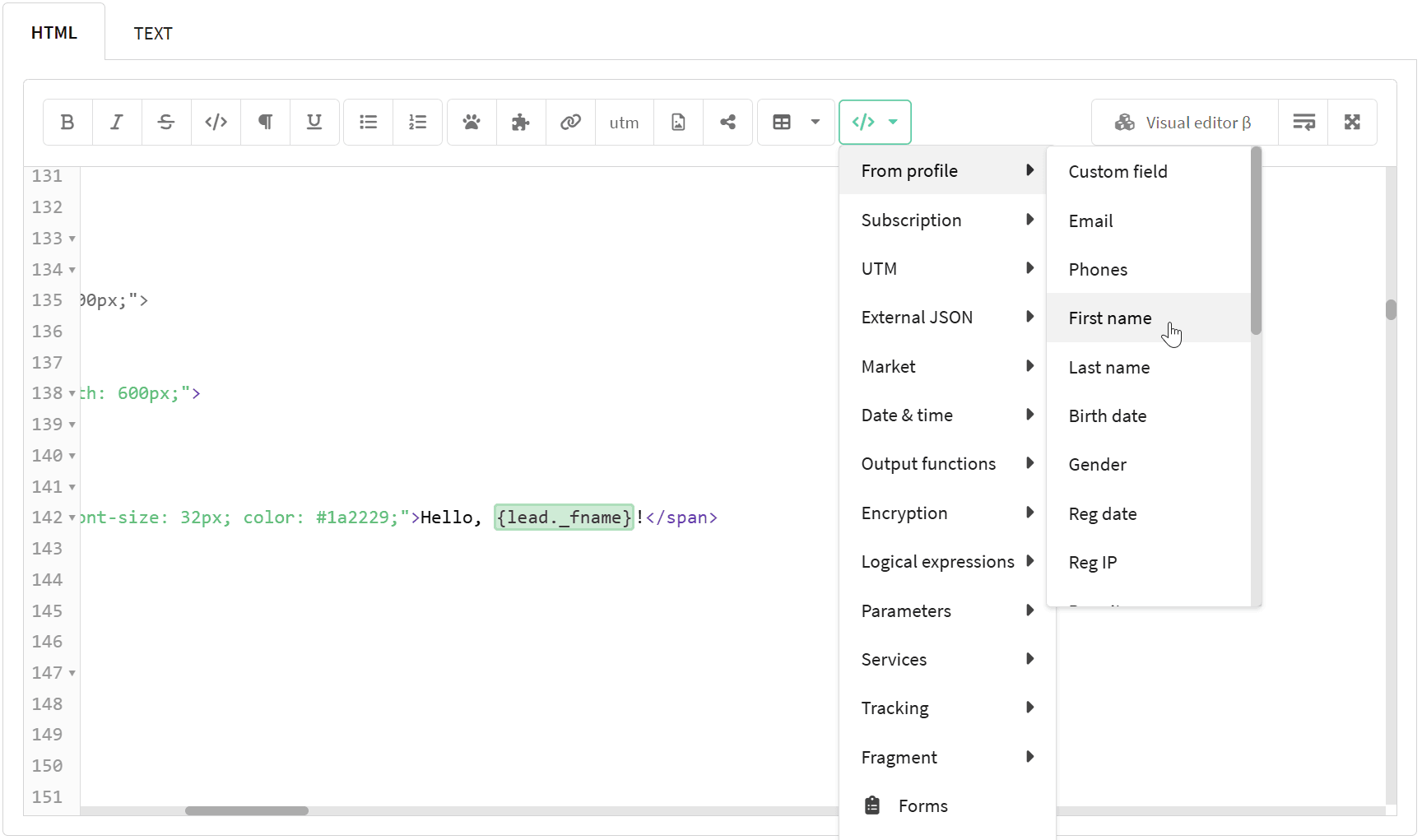Collapse code fold at line 138

[72, 394]
